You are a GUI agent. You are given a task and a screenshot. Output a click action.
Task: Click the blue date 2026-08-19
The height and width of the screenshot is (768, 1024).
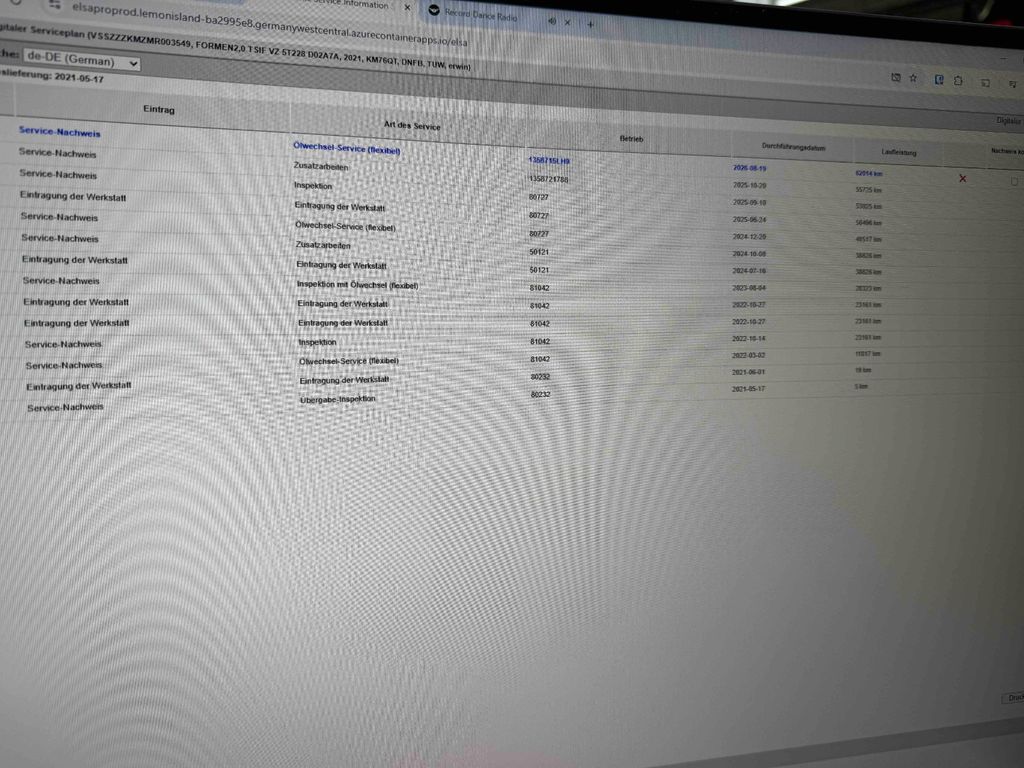[749, 168]
